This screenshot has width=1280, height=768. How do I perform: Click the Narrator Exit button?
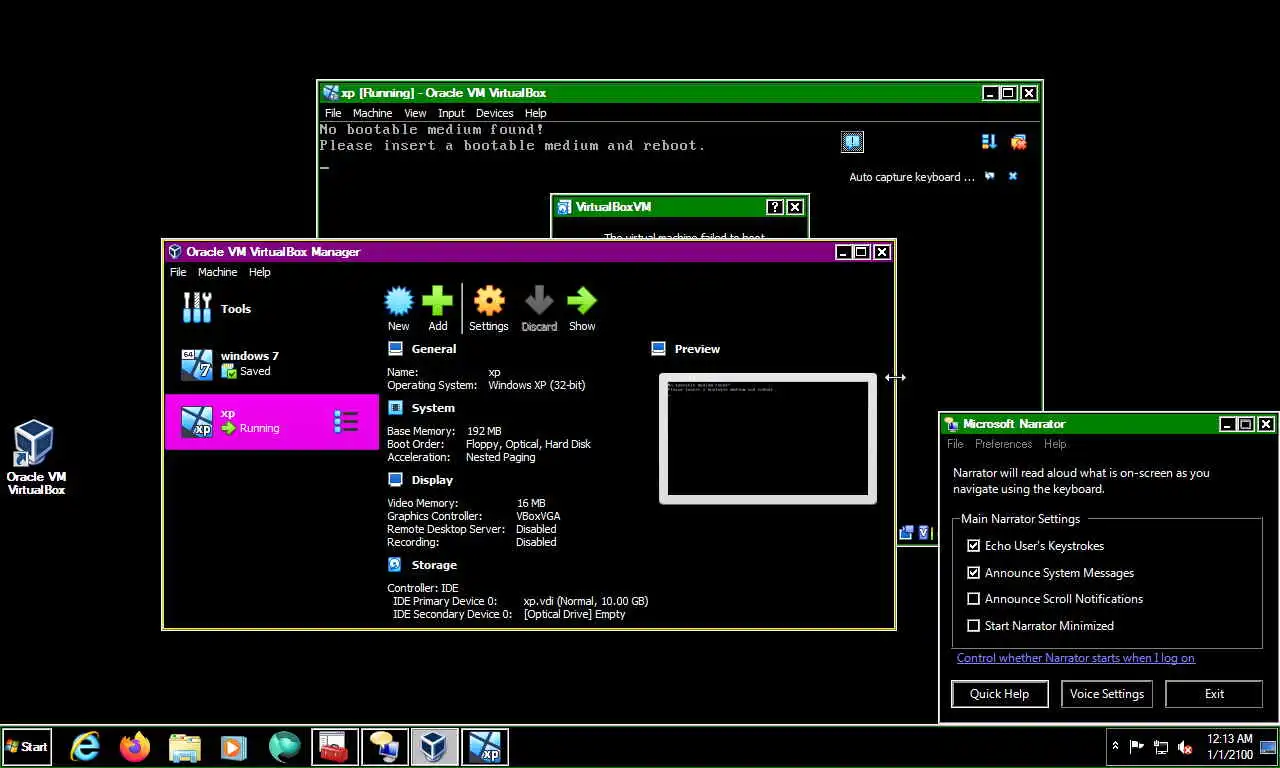[x=1214, y=694]
